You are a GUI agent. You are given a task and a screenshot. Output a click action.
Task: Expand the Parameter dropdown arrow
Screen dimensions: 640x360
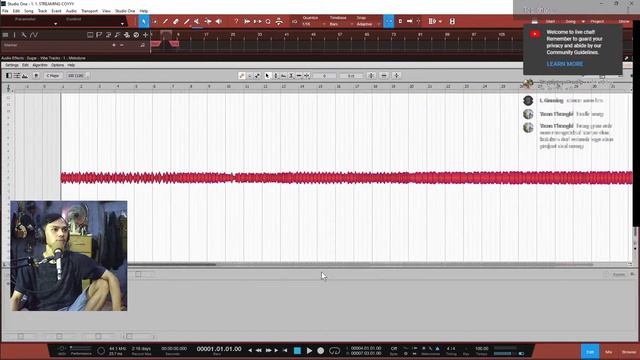(56, 24)
